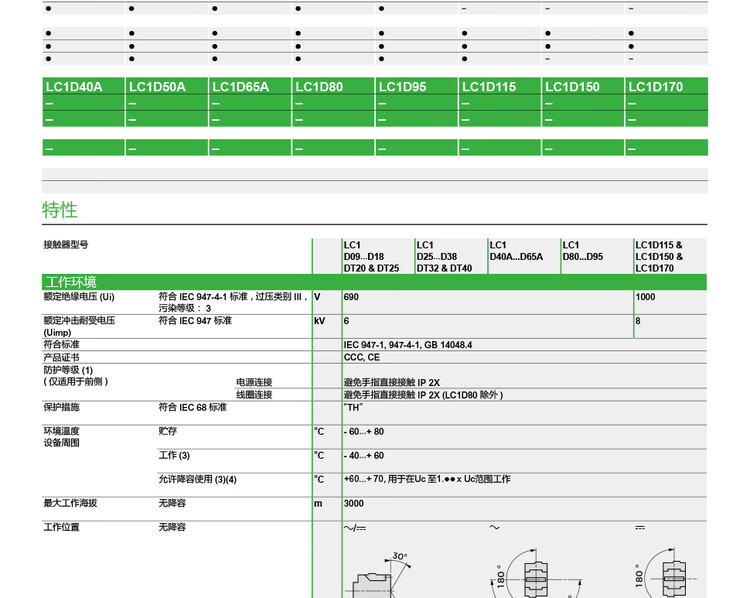Click the D09...D18 DT20 & DT25 column heading
This screenshot has height=598, width=750.
click(371, 256)
